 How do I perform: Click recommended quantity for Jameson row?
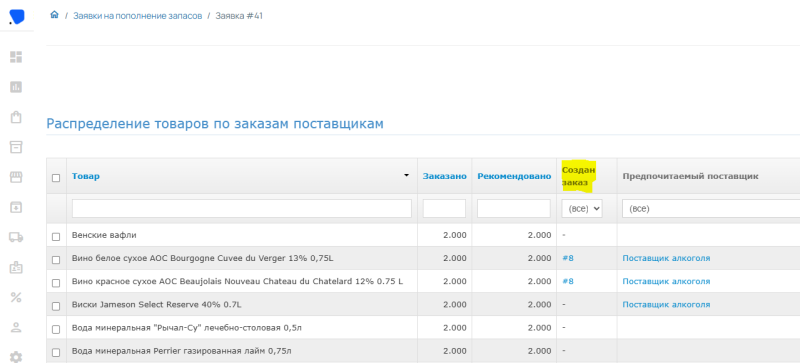(x=539, y=305)
